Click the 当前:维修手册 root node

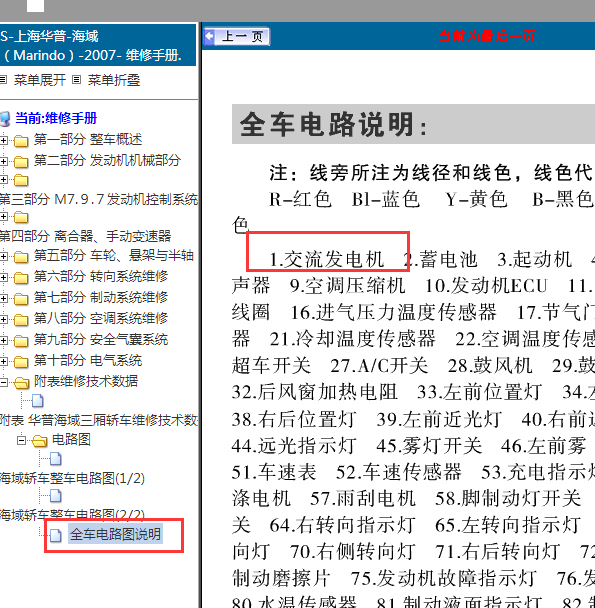pos(56,118)
